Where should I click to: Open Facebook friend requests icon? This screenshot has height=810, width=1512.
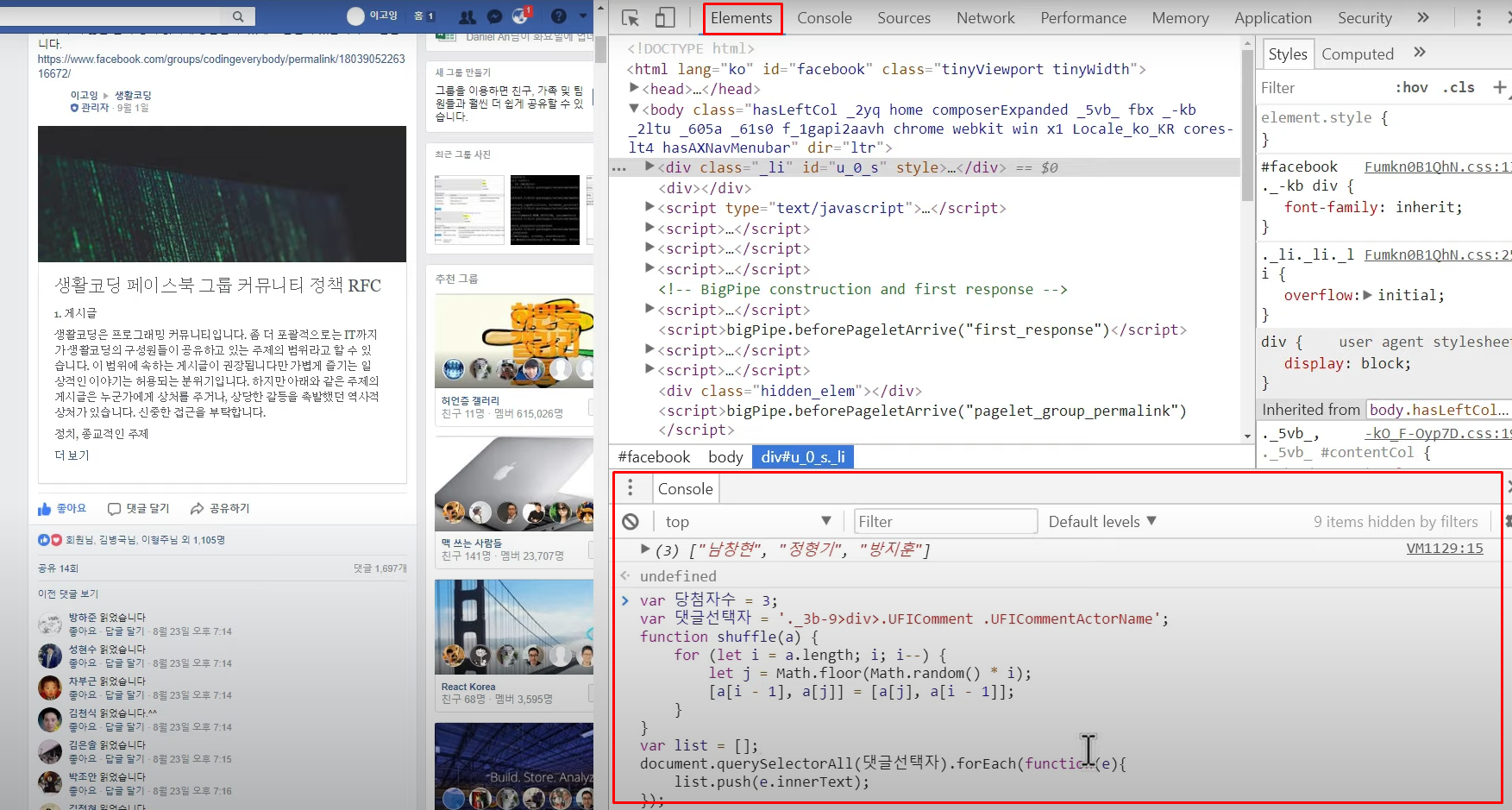tap(467, 16)
